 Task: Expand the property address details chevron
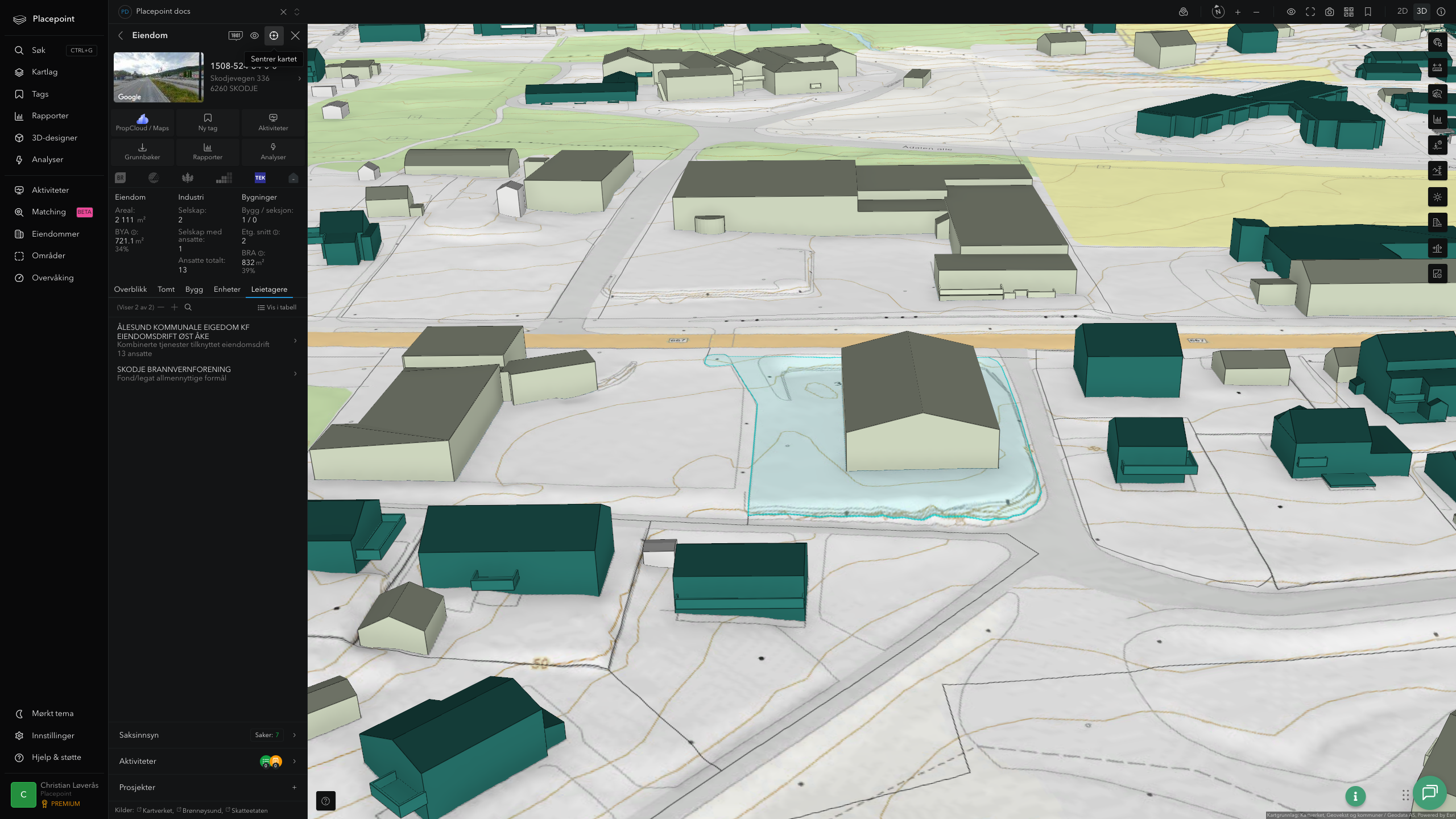point(299,78)
